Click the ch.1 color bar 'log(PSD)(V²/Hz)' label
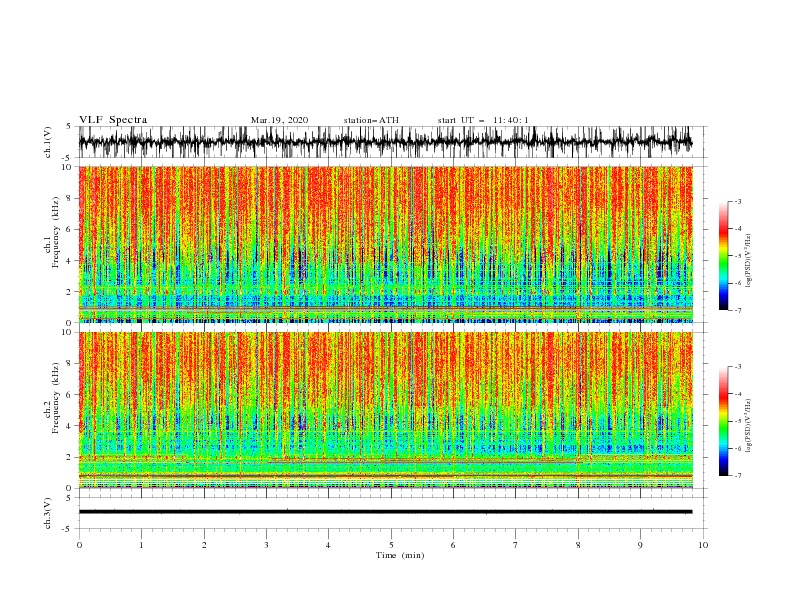The image size is (792, 612). tap(749, 261)
